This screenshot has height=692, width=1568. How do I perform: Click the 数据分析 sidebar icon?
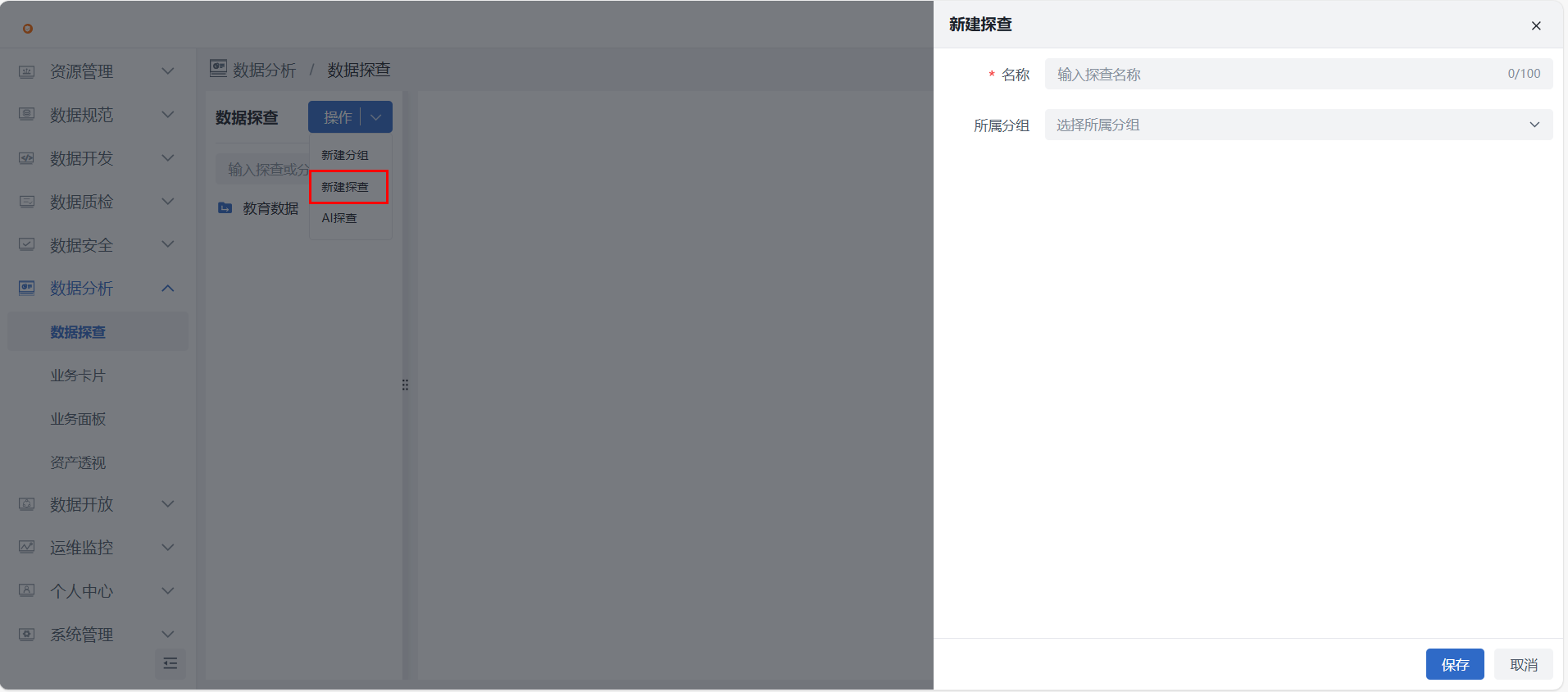click(x=27, y=288)
